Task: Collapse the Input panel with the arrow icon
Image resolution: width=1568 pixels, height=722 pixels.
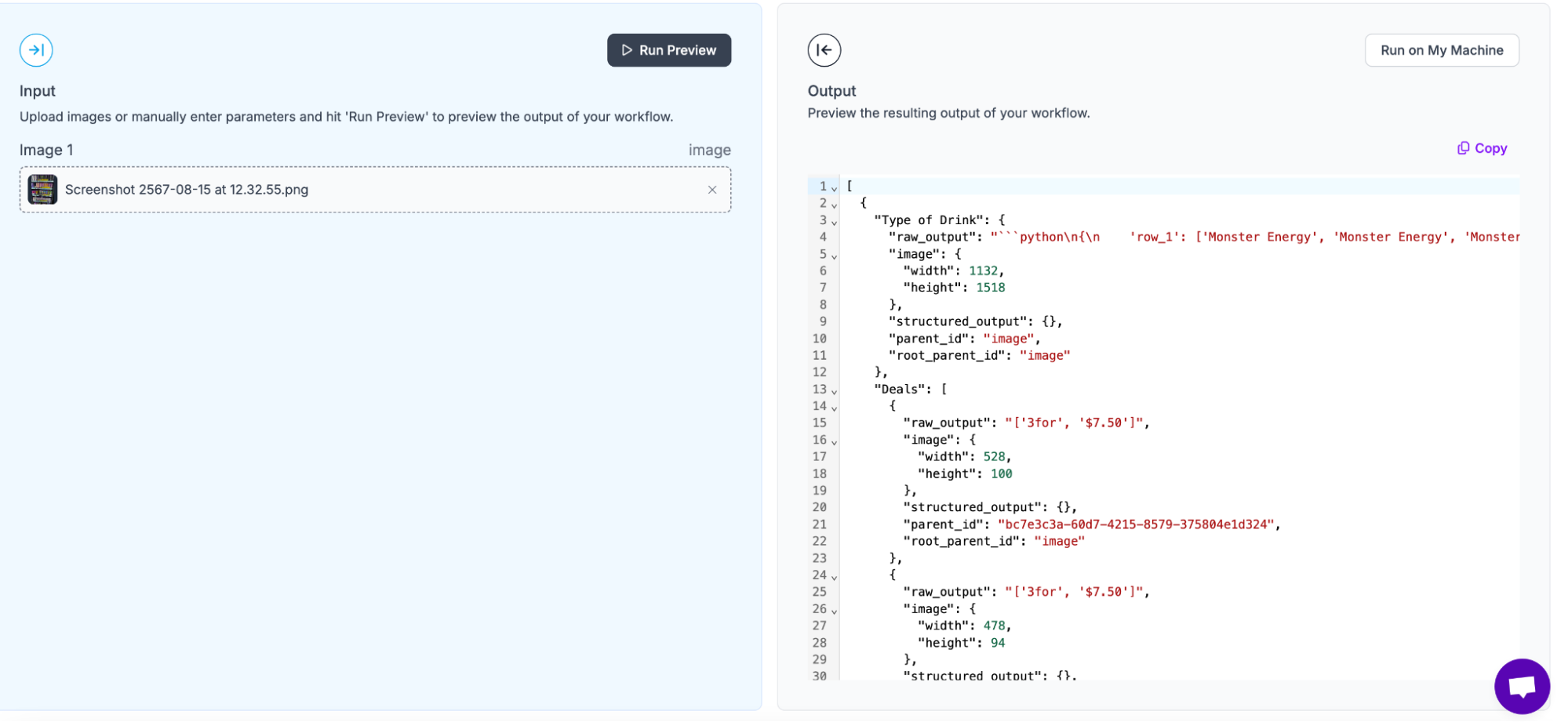Action: [36, 50]
